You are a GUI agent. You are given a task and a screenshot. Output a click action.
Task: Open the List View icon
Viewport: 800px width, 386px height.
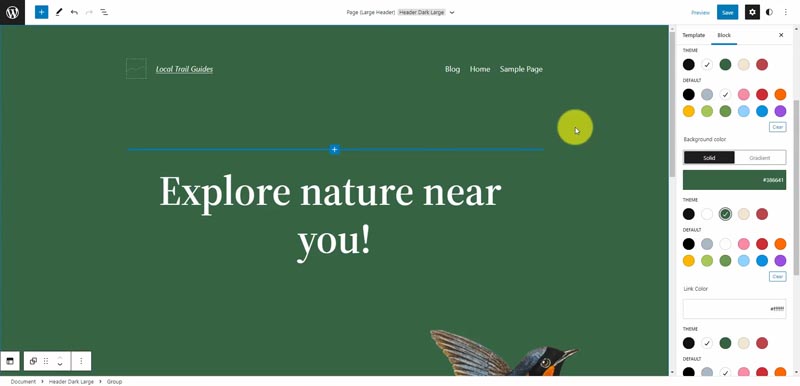click(104, 12)
